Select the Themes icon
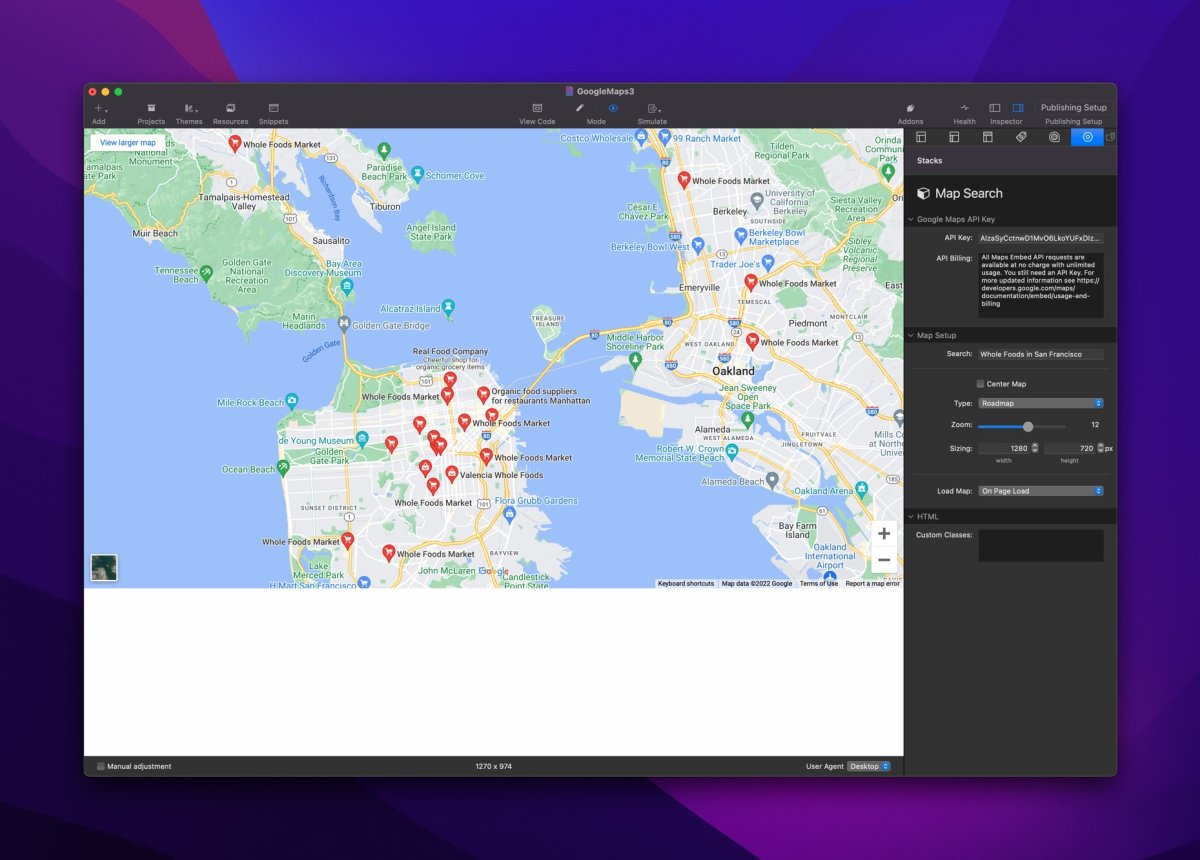 coord(189,110)
